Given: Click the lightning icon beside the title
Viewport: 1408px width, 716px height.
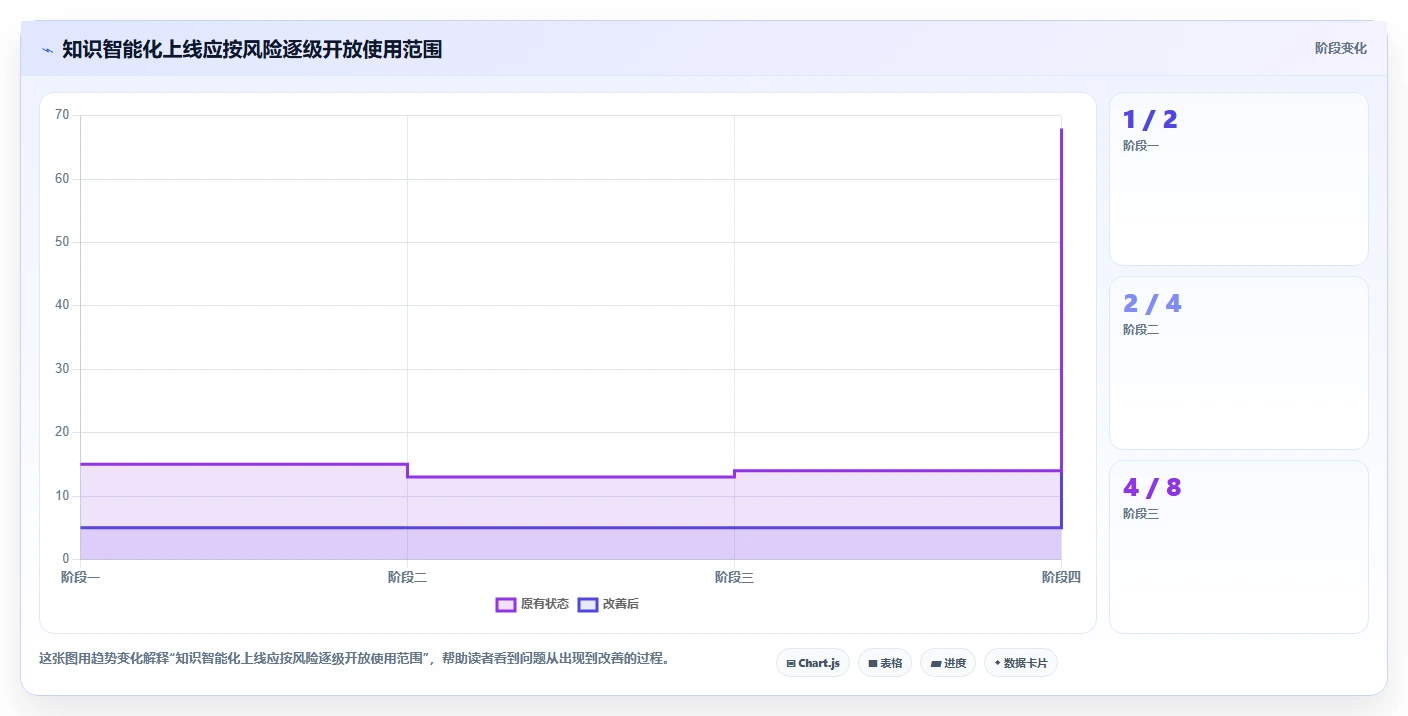Looking at the screenshot, I should tap(47, 50).
